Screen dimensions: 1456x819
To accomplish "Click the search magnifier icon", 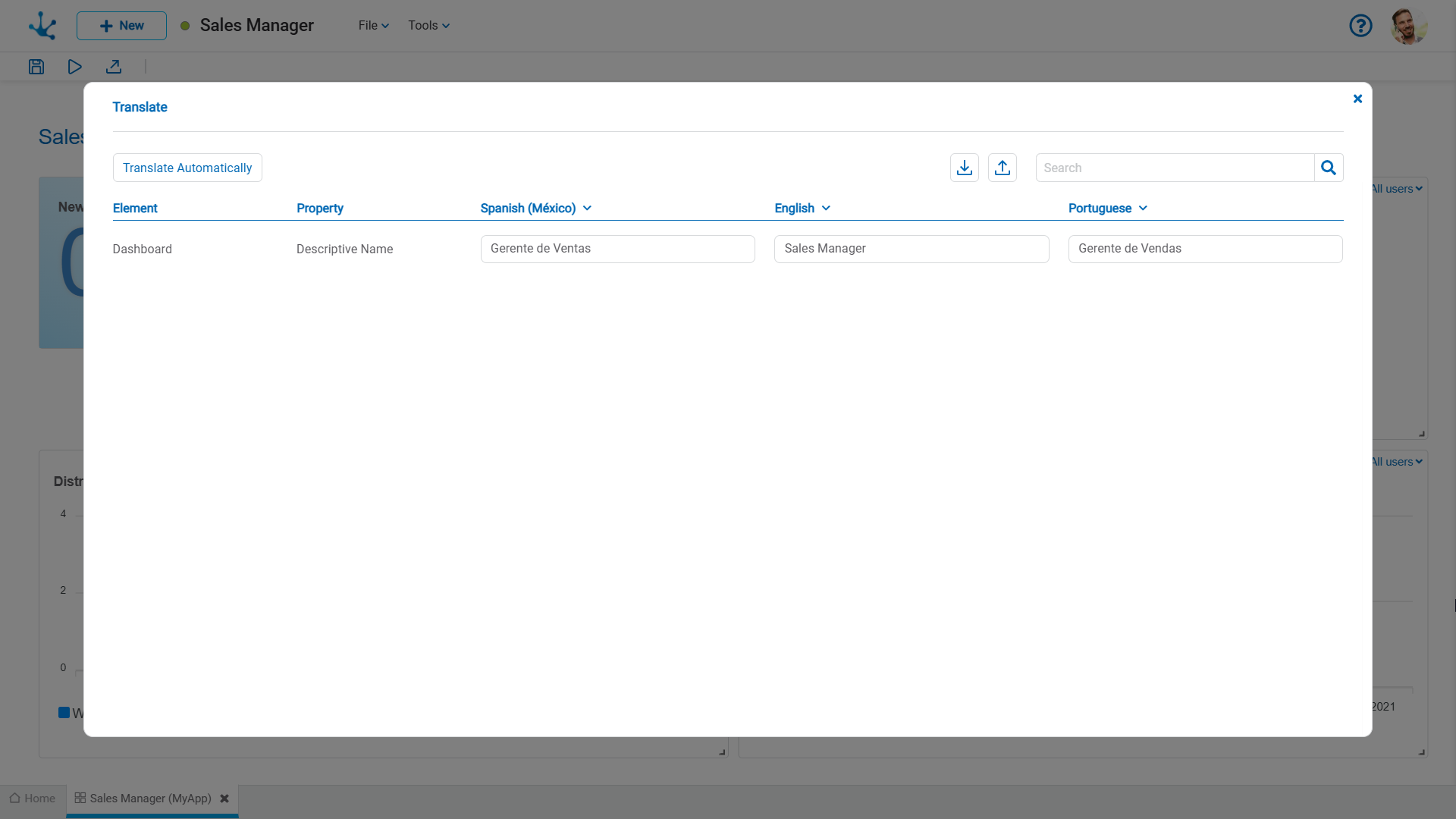I will pos(1328,168).
